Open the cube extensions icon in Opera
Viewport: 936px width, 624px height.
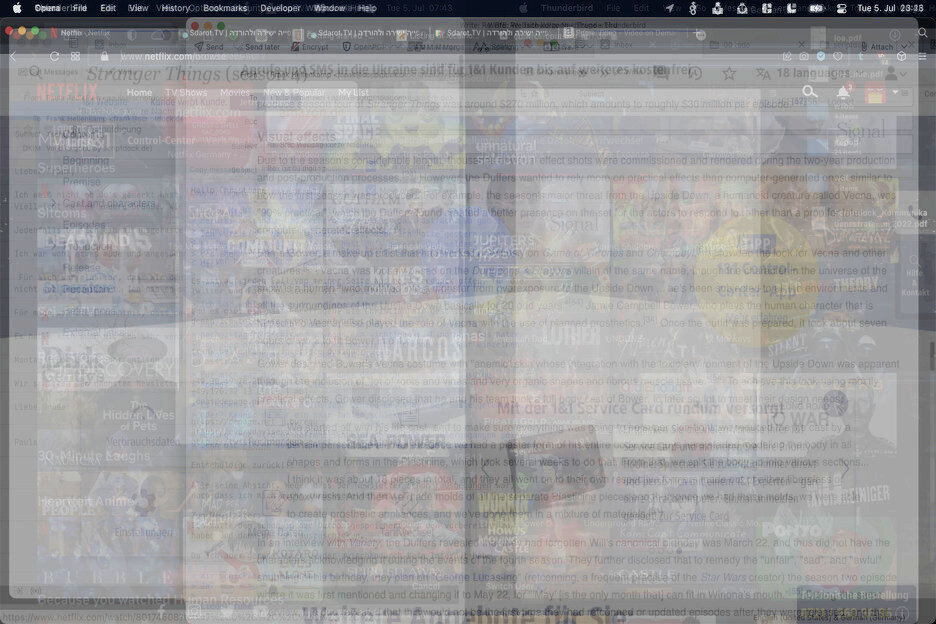[901, 56]
